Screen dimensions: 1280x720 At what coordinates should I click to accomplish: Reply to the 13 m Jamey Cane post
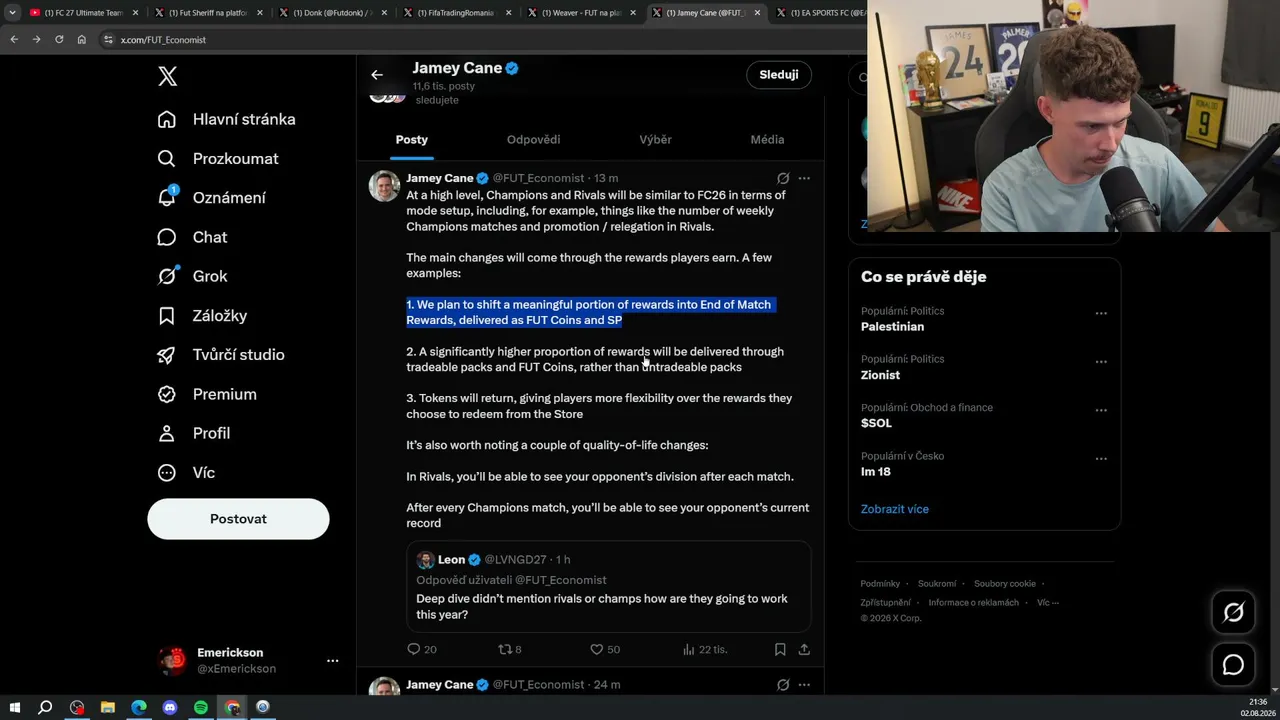click(x=414, y=649)
